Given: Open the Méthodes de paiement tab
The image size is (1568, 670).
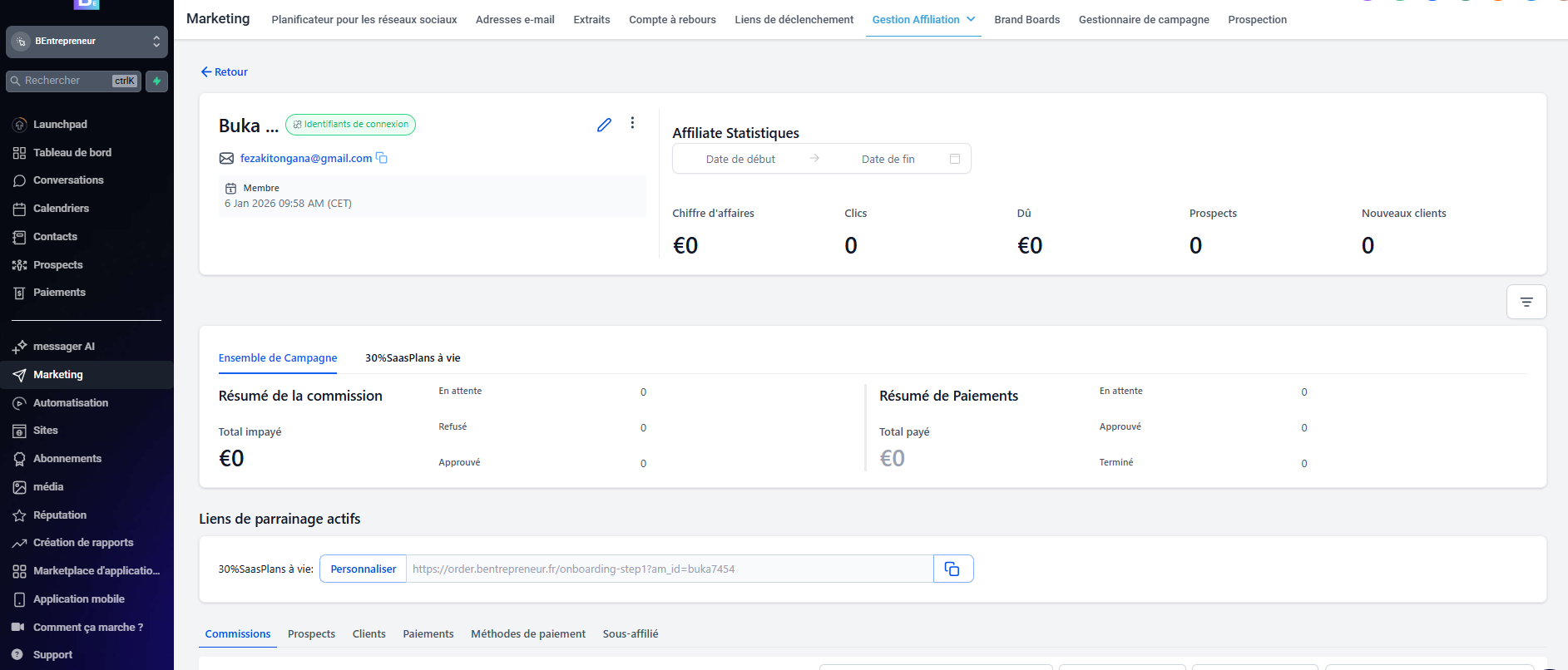Looking at the screenshot, I should pos(527,633).
